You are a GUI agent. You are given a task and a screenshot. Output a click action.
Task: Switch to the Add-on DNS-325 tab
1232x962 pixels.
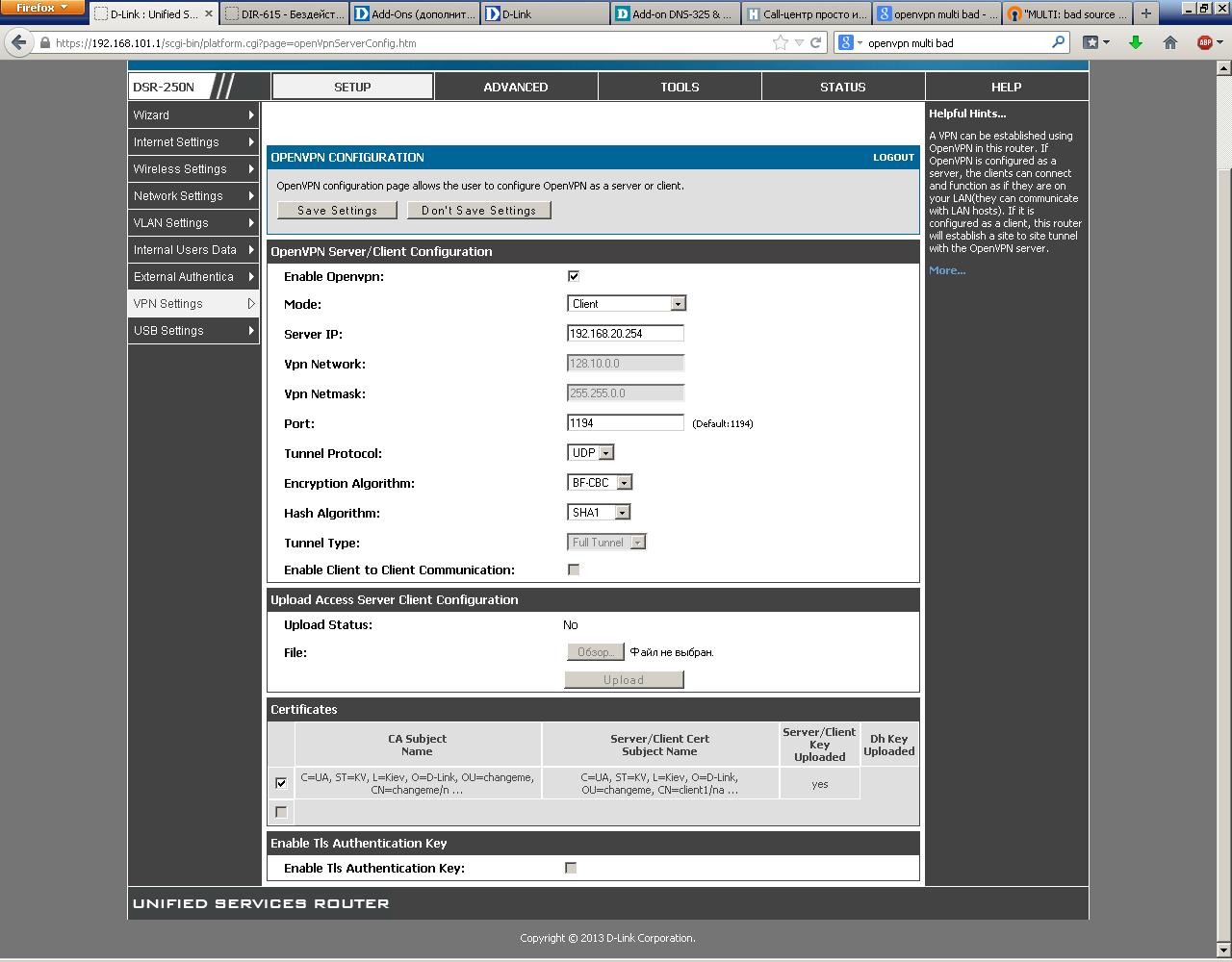pos(677,14)
